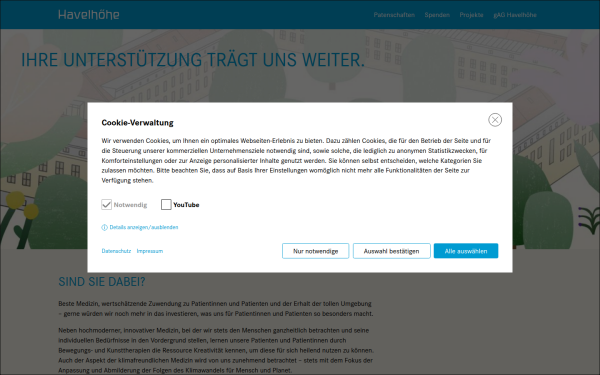Click the Nur notwendige button
600x375 pixels.
[x=315, y=251]
